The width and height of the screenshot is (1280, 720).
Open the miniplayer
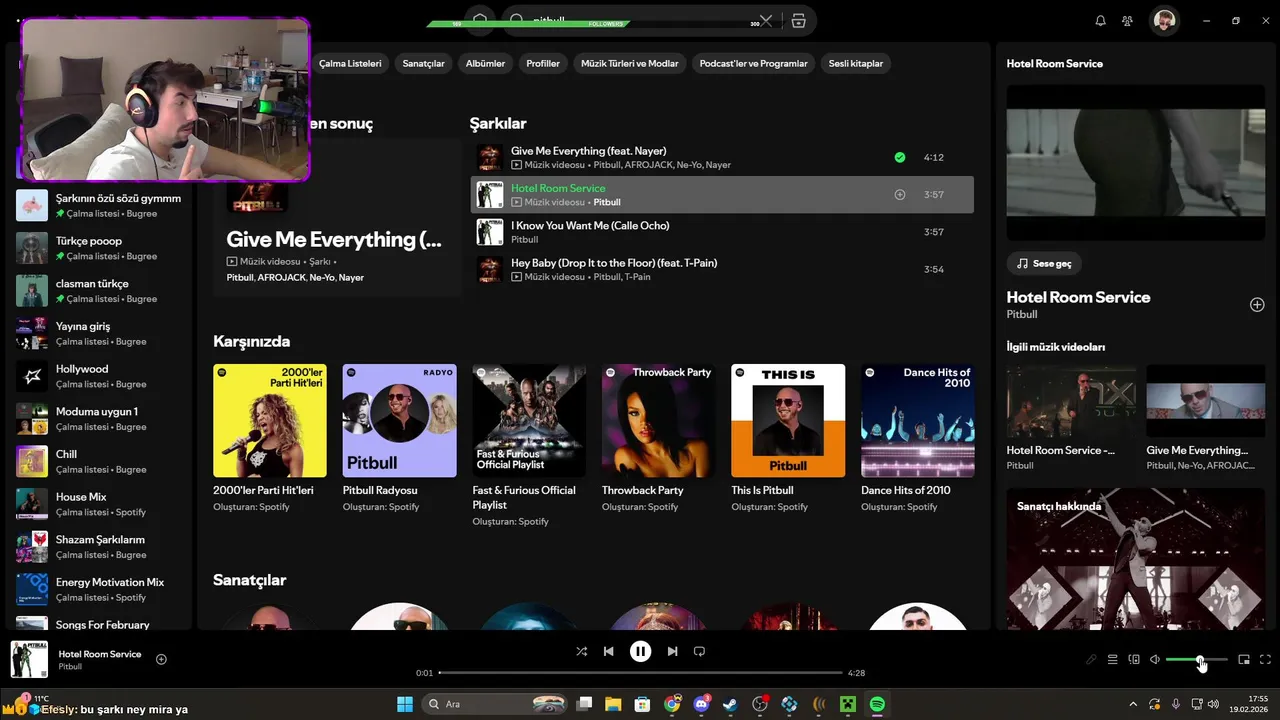pos(1244,660)
